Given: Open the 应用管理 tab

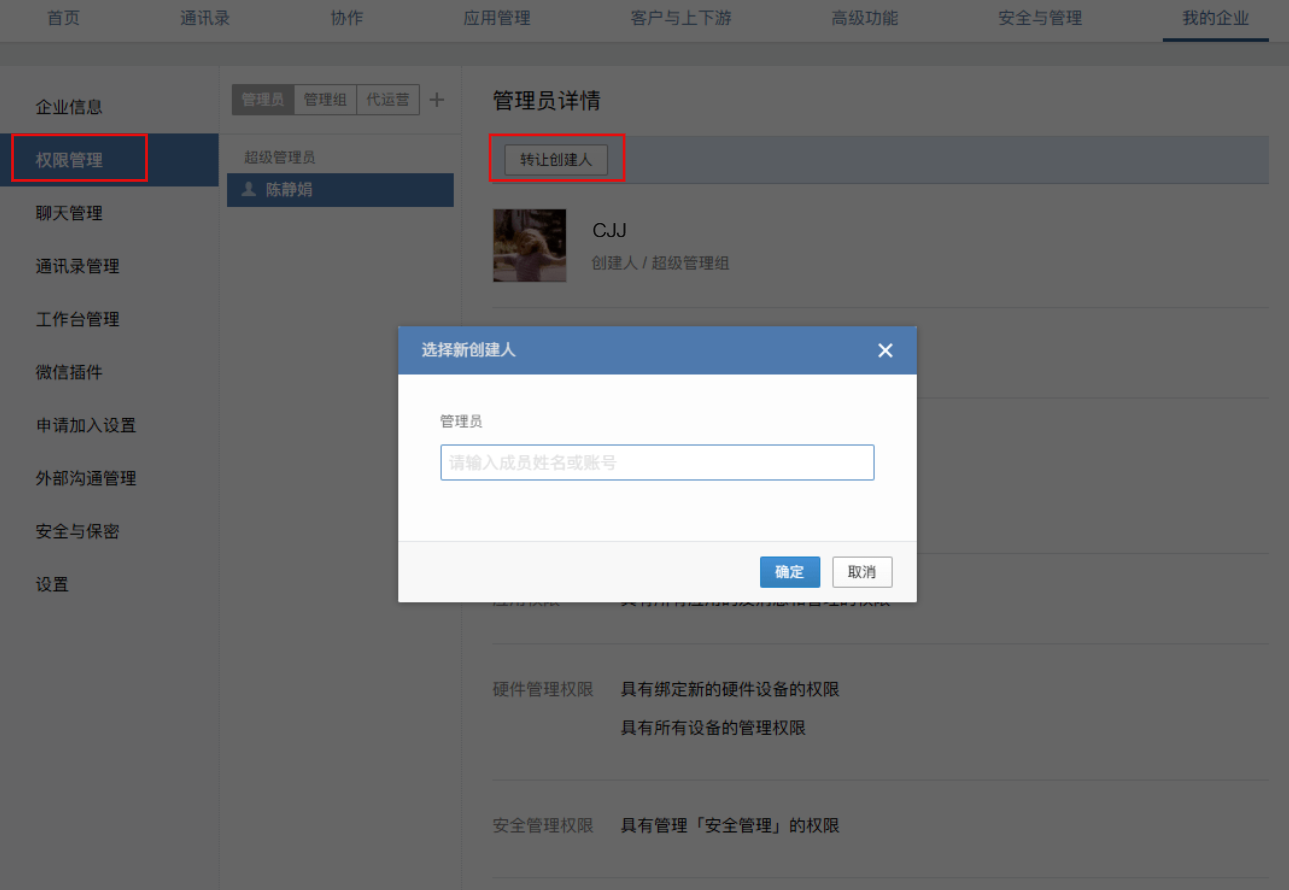Looking at the screenshot, I should point(497,18).
